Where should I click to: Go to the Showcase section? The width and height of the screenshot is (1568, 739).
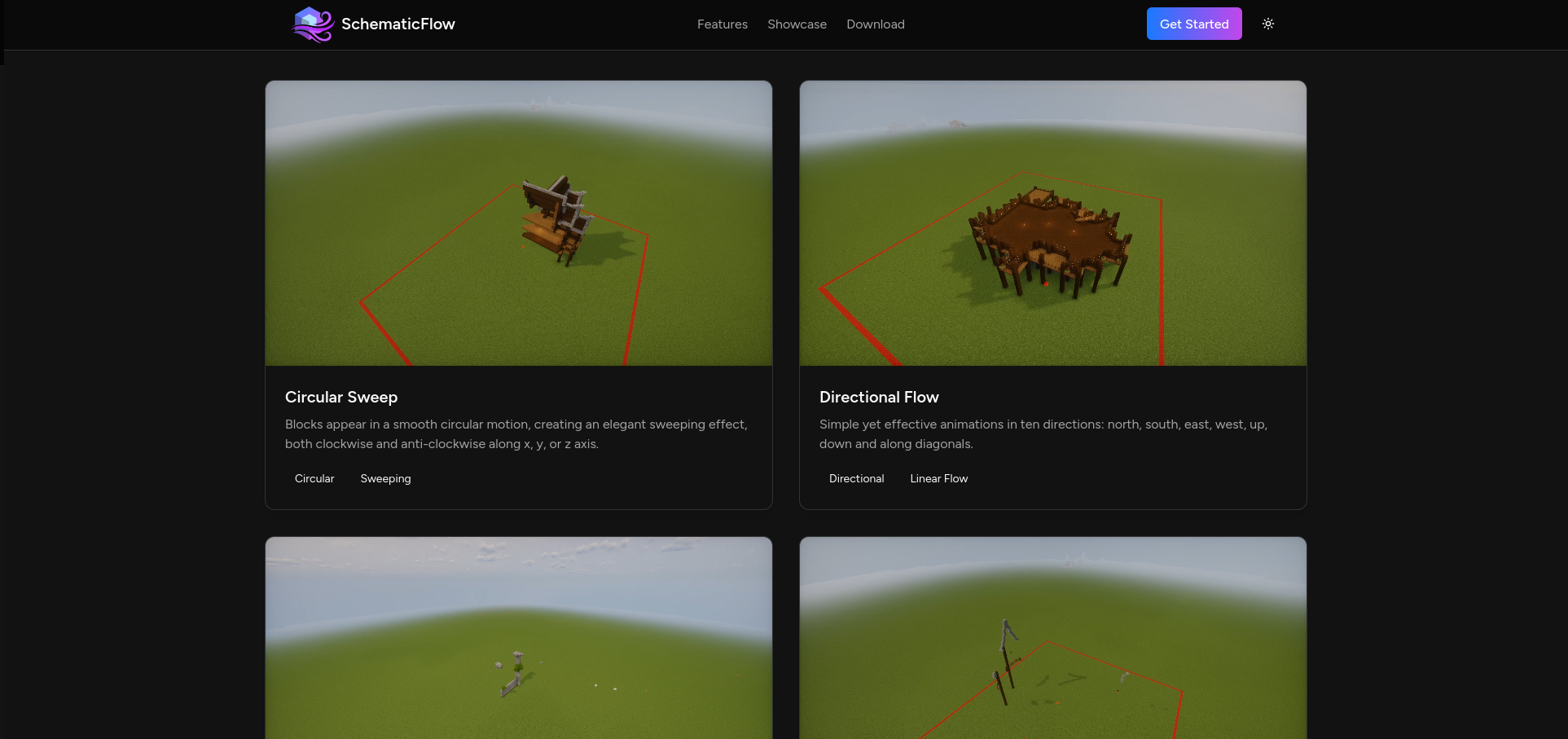coord(797,24)
